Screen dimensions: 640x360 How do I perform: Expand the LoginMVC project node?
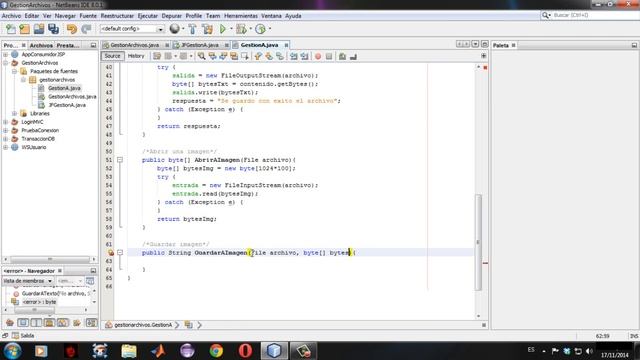click(x=6, y=122)
